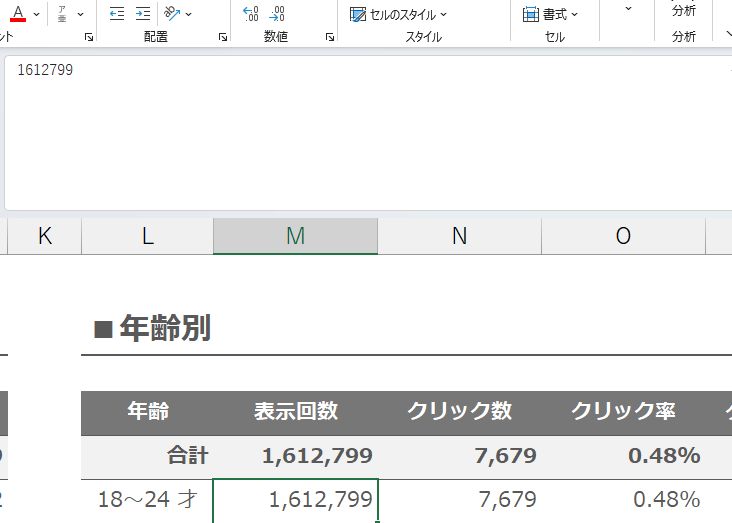Viewport: 732px width, 523px height.
Task: Click the phonetic guide (furigana) icon
Action: [62, 14]
